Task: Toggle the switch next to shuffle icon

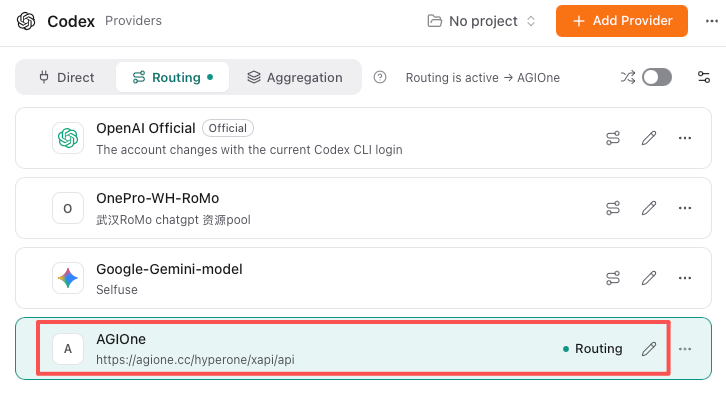Action: pos(657,77)
